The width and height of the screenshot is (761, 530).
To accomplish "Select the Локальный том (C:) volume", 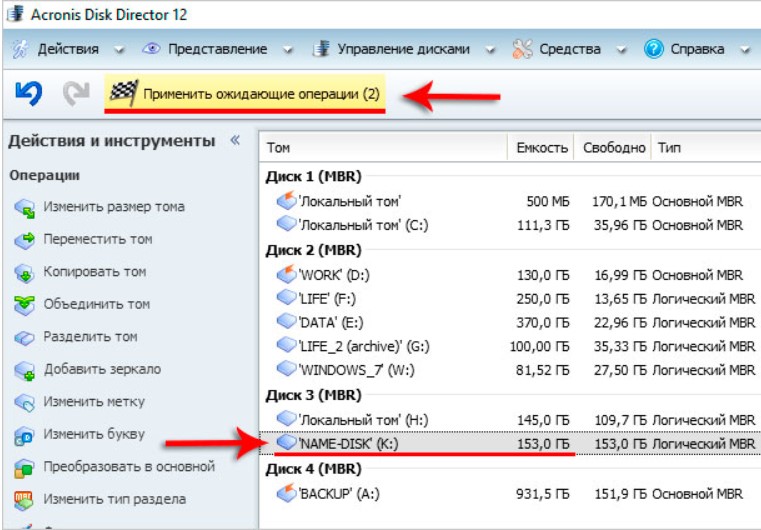I will click(511, 225).
